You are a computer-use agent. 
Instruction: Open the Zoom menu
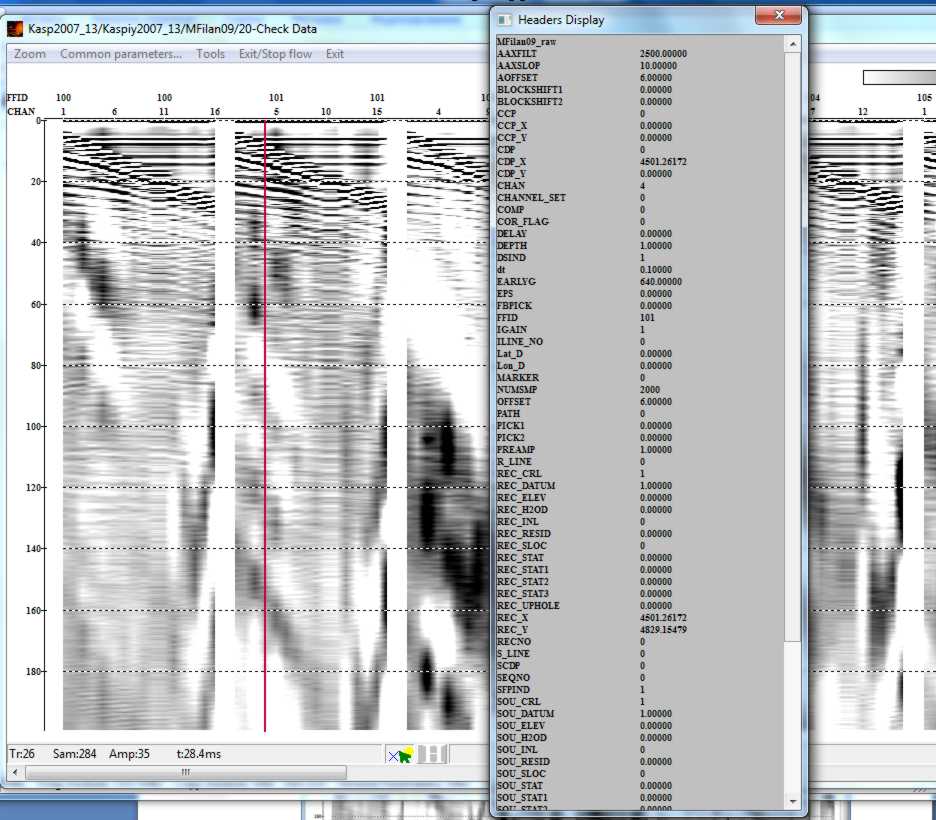[30, 54]
